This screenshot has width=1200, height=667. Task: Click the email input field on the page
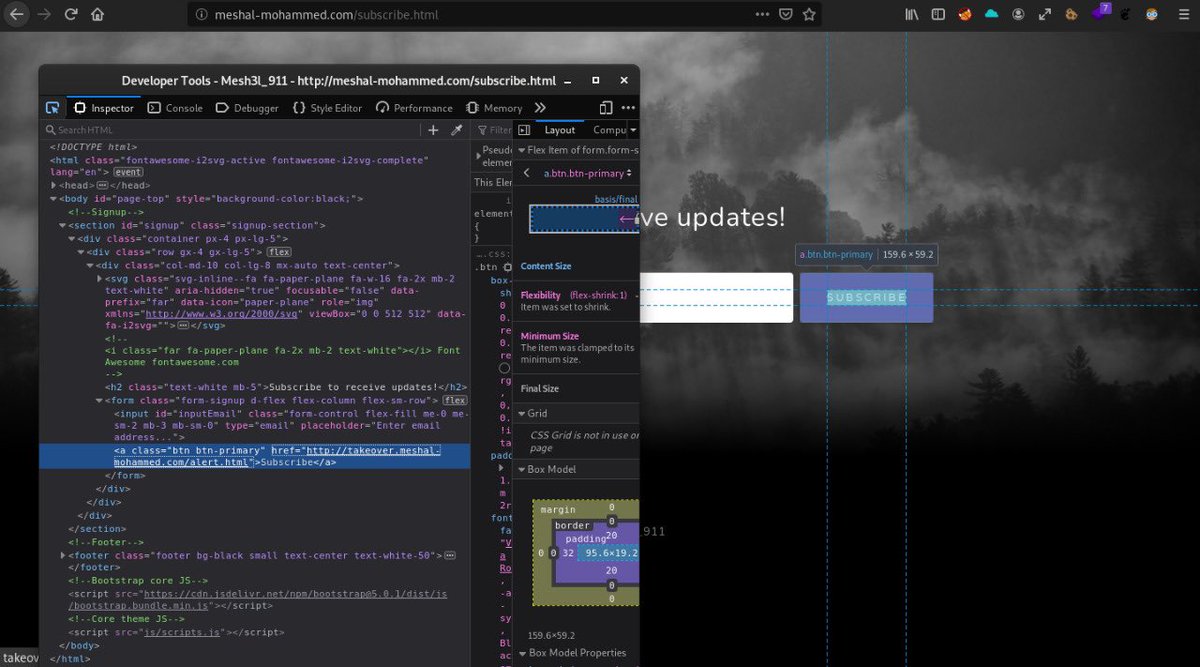click(716, 298)
